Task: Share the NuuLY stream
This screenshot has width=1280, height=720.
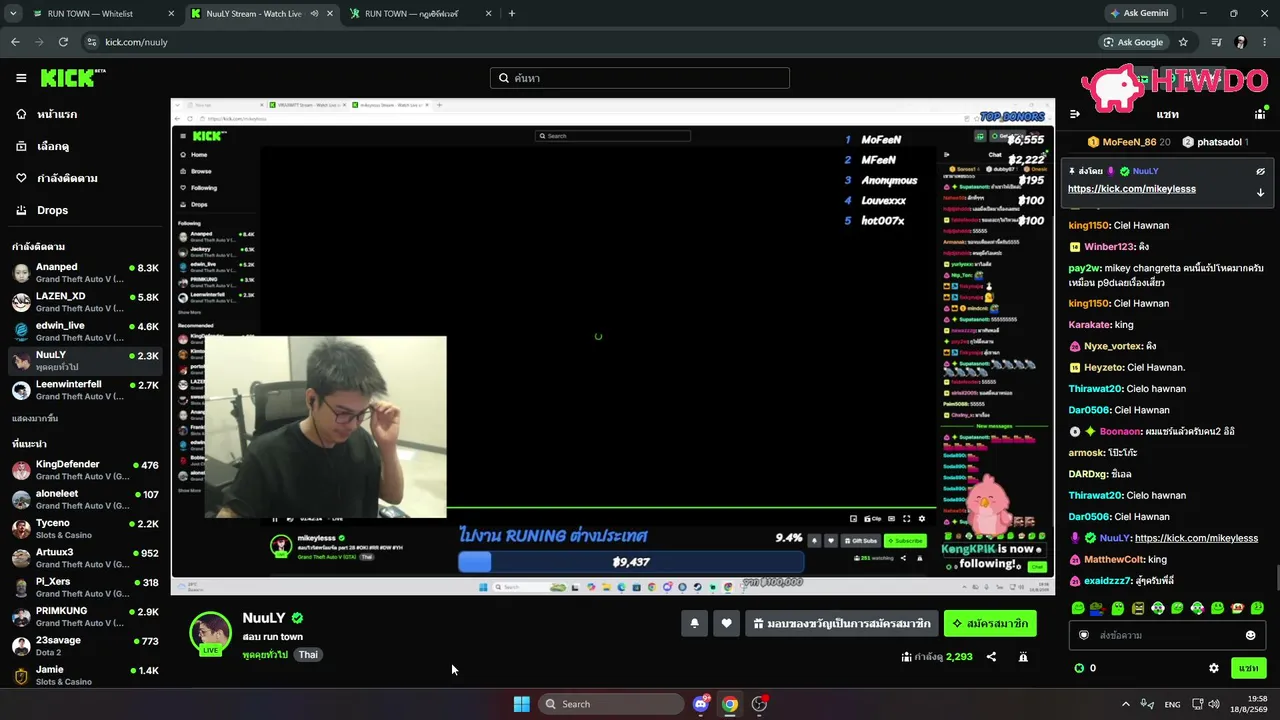Action: click(991, 657)
